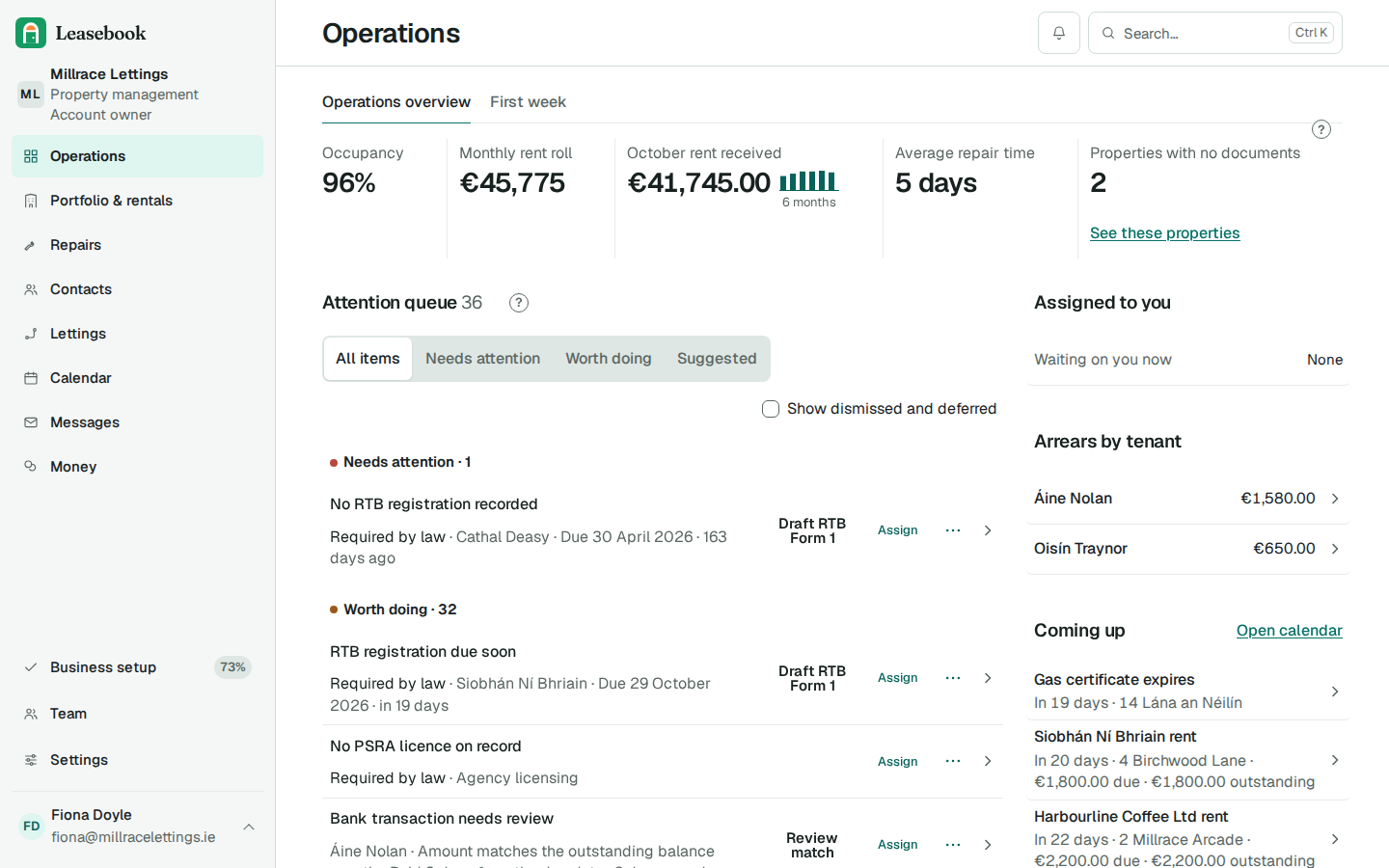Assign the No PSRA licence on record item
This screenshot has width=1389, height=868.
[x=897, y=761]
